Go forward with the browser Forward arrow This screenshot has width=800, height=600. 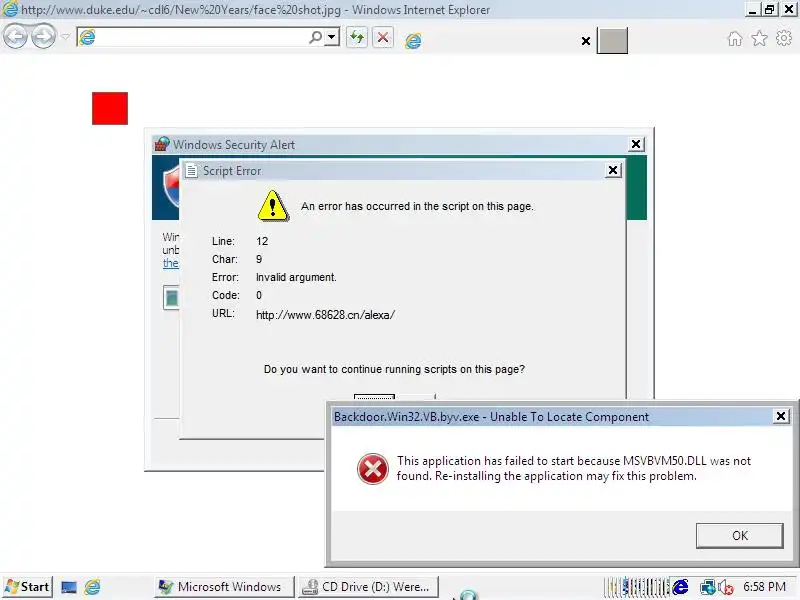pyautogui.click(x=44, y=37)
